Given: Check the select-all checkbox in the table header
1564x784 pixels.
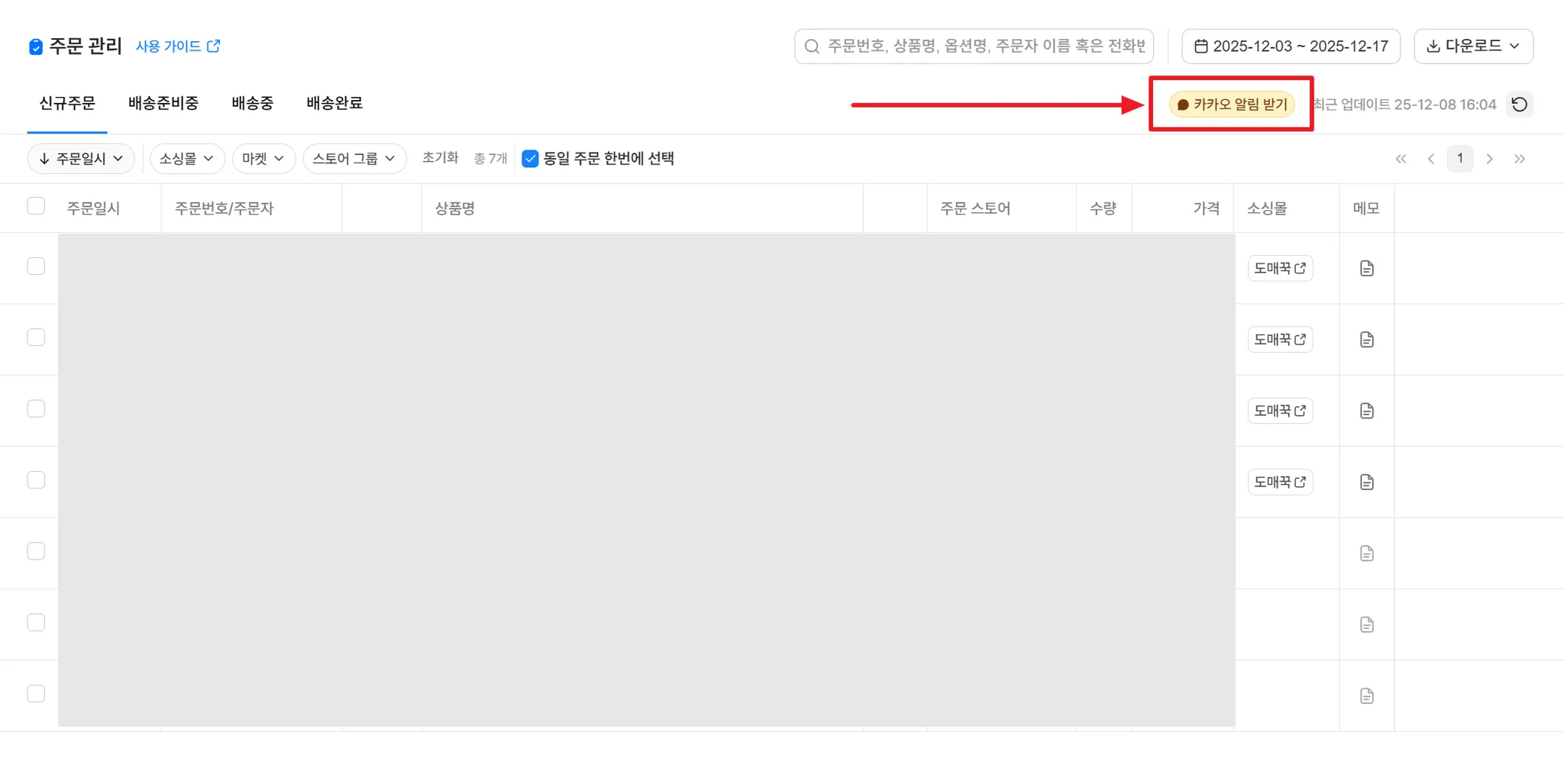Looking at the screenshot, I should click(x=36, y=206).
